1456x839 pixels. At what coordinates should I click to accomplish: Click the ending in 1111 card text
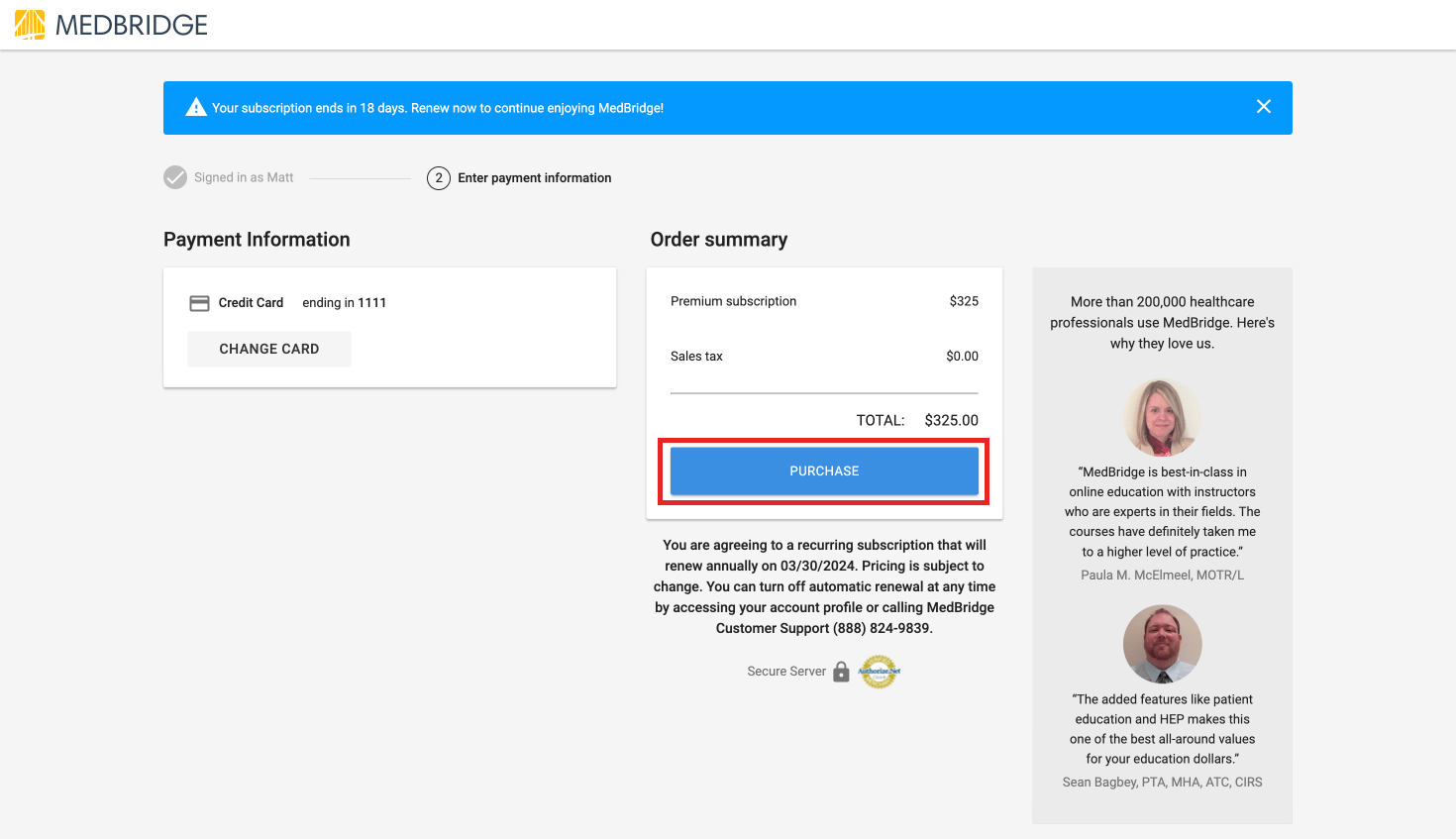point(345,302)
